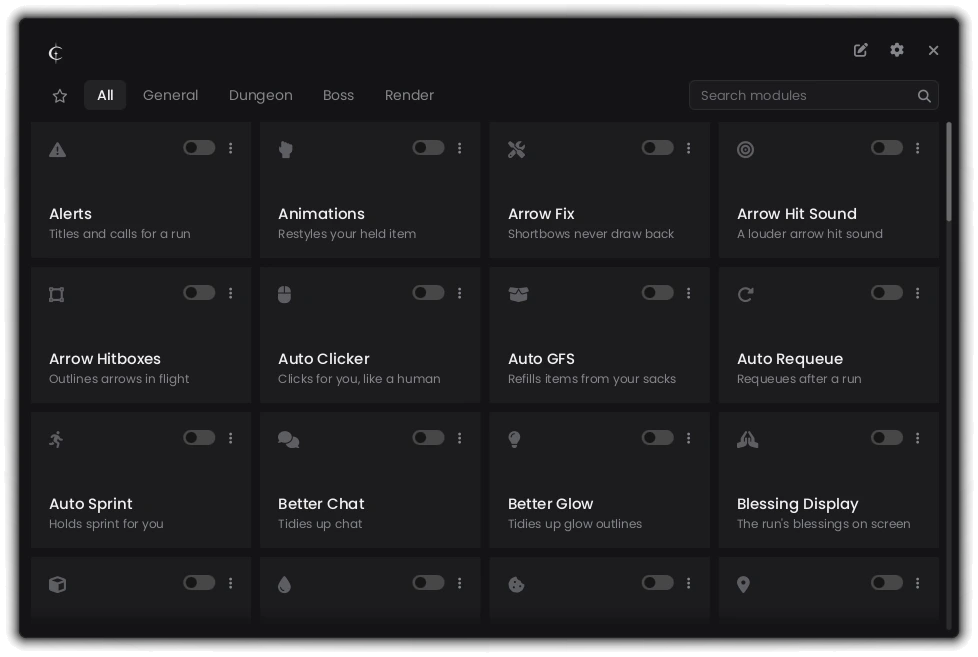The height and width of the screenshot is (657, 978).
Task: Click "Shortbows never draw back" description
Action: point(591,234)
